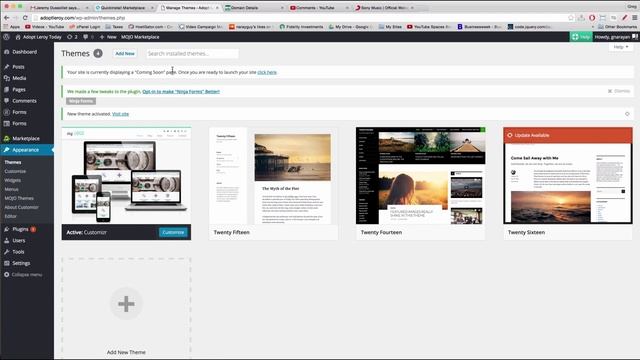The image size is (640, 360).
Task: Click the browser back arrow
Action: coord(7,18)
